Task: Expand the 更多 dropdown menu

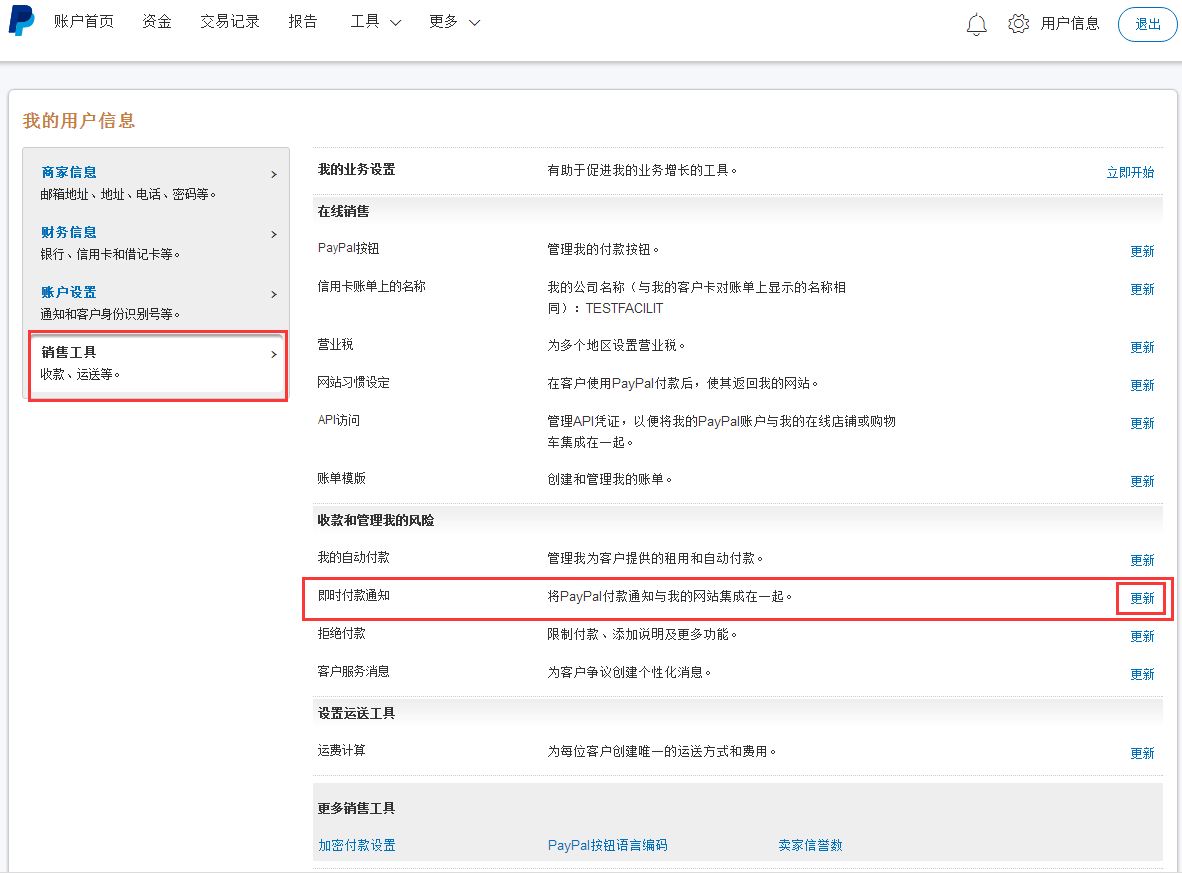Action: pos(454,22)
